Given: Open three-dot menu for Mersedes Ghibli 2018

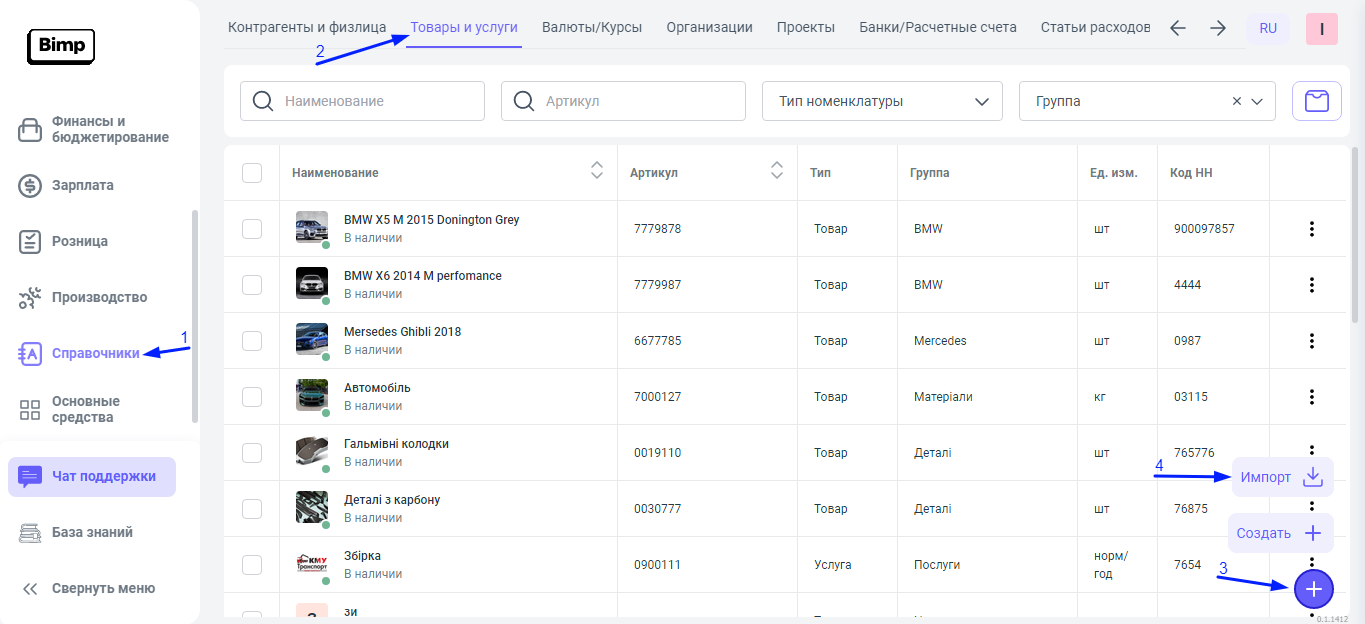Looking at the screenshot, I should tap(1311, 341).
